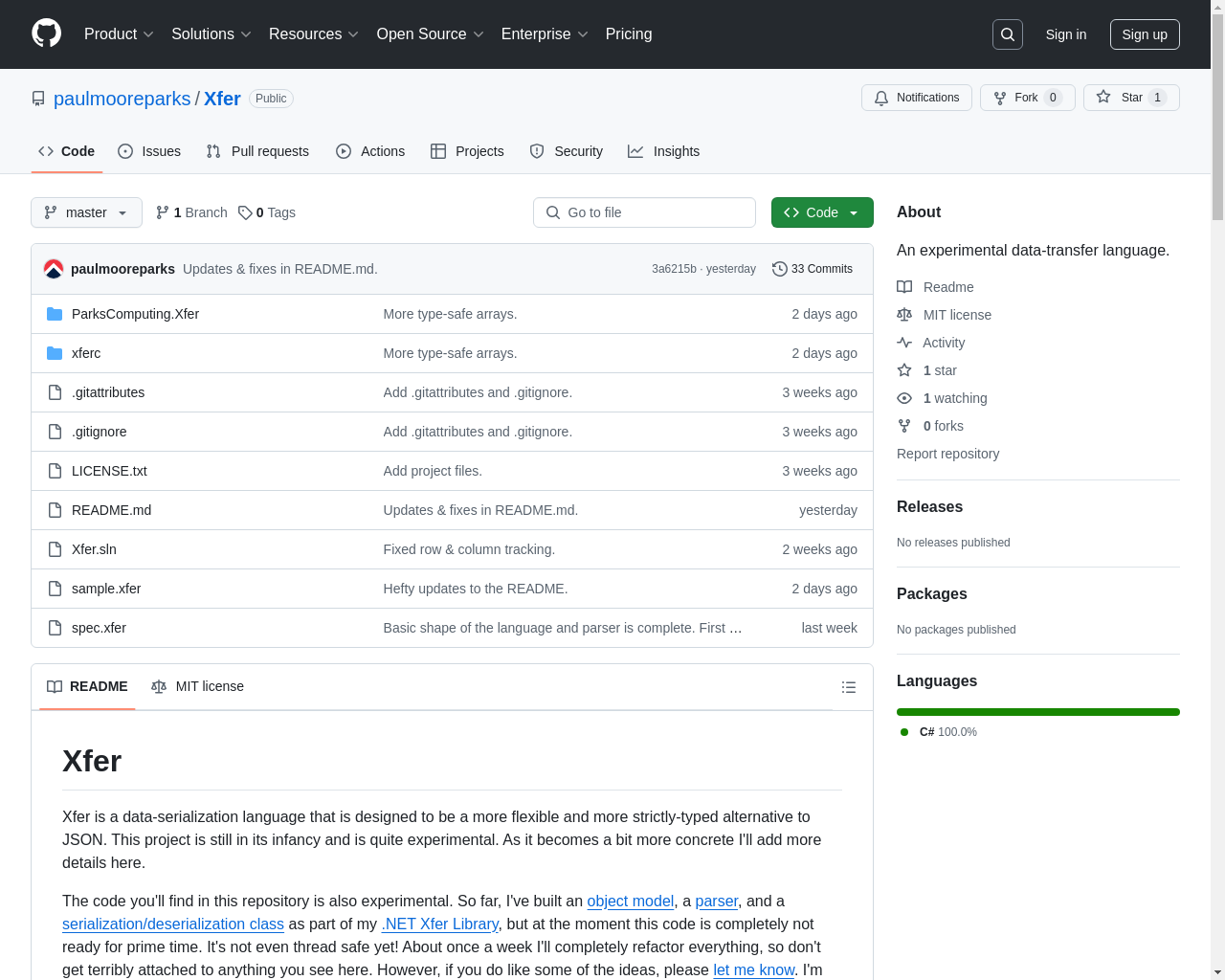Click the tag icon beside 0 Tags
The width and height of the screenshot is (1225, 980).
click(245, 212)
